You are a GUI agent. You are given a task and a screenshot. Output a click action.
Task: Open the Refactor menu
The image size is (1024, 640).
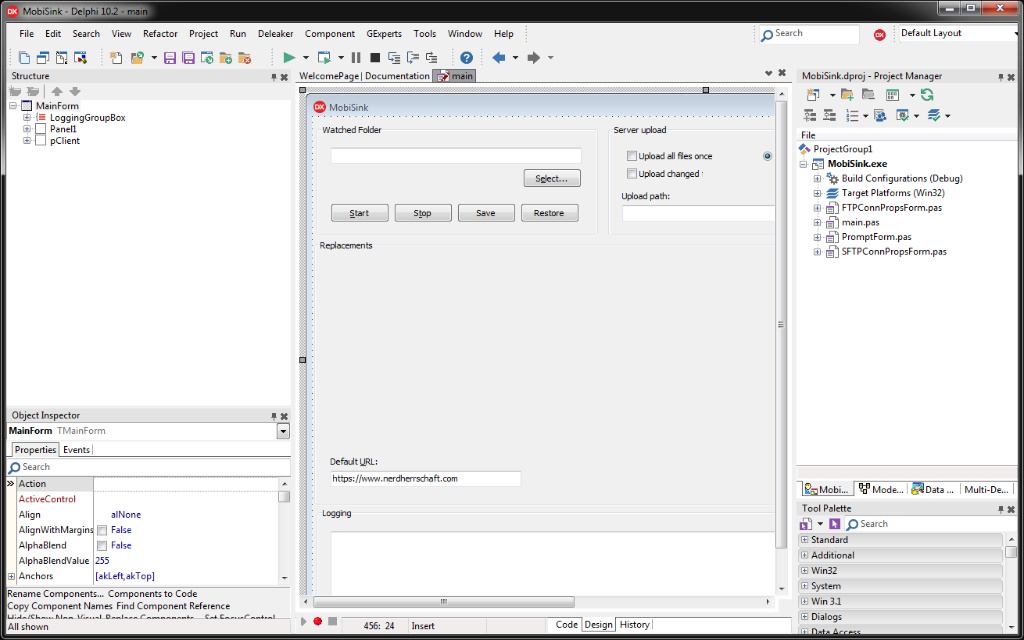coord(160,34)
